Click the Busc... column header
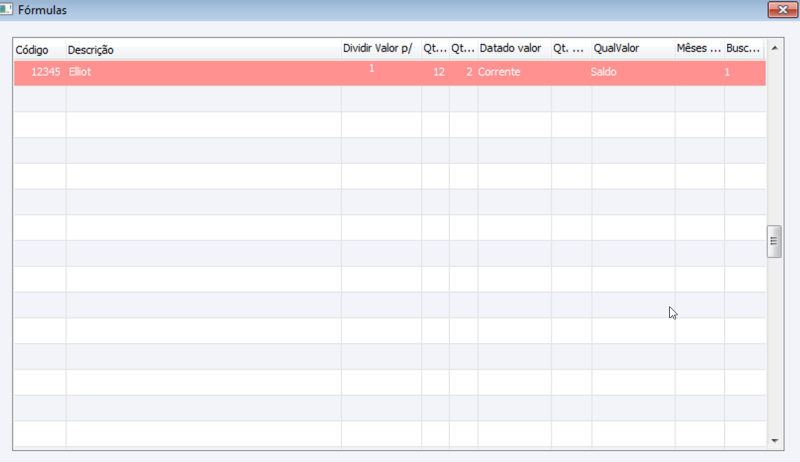 744,48
